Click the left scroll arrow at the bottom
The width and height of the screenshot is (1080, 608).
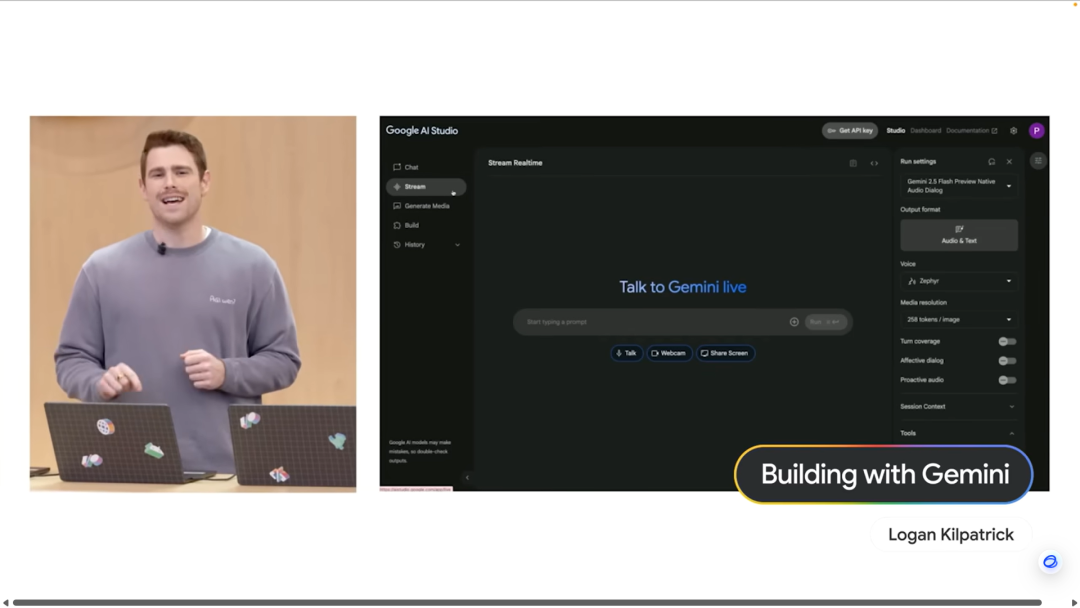(6, 602)
